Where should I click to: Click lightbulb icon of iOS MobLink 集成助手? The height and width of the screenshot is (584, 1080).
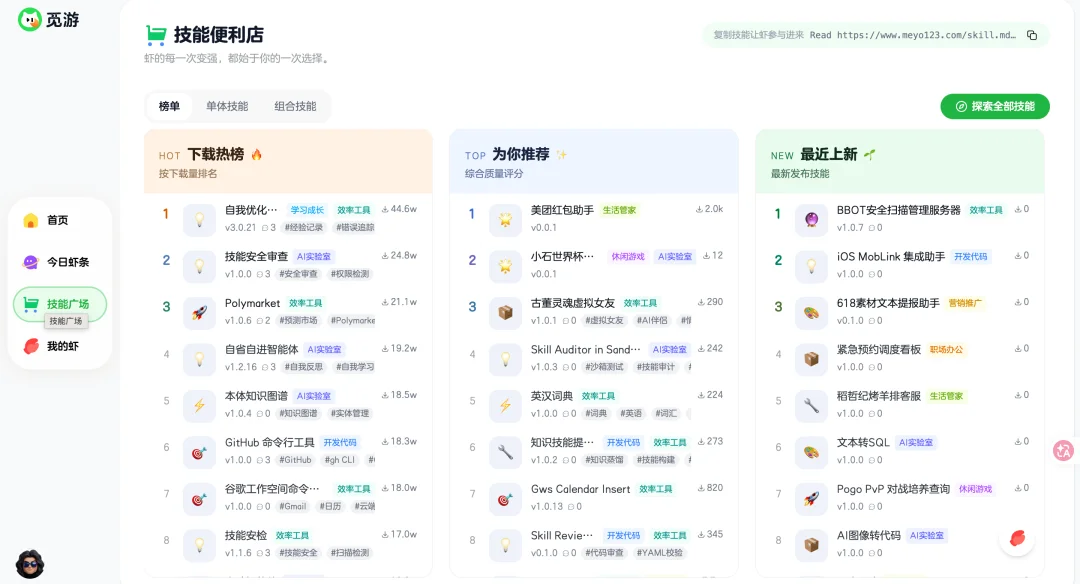click(811, 267)
